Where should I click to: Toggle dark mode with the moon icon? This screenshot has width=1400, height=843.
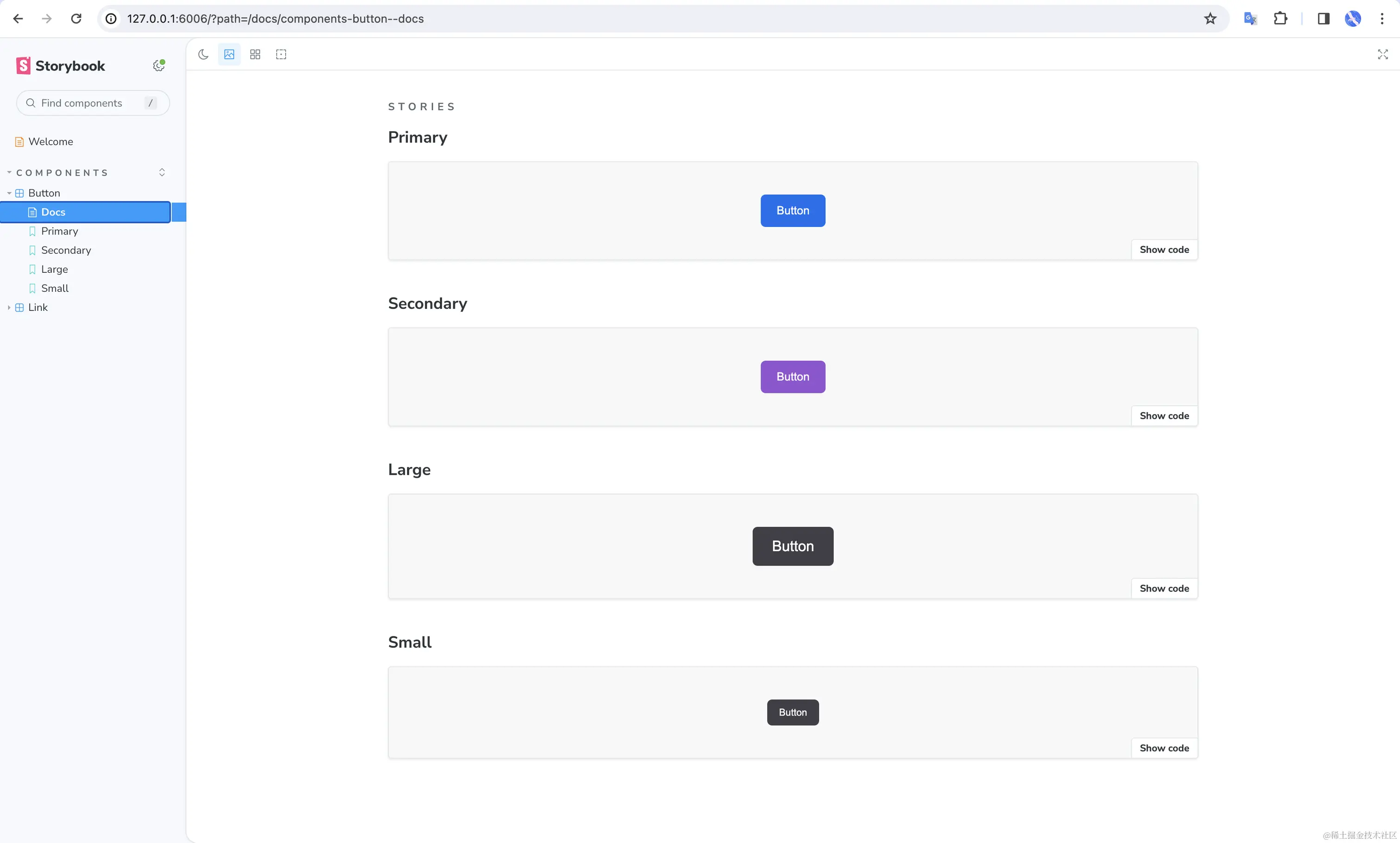coord(203,54)
